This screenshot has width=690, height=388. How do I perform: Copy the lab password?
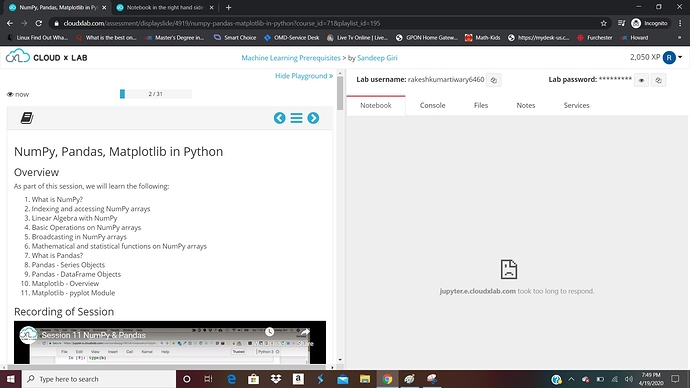(x=658, y=80)
